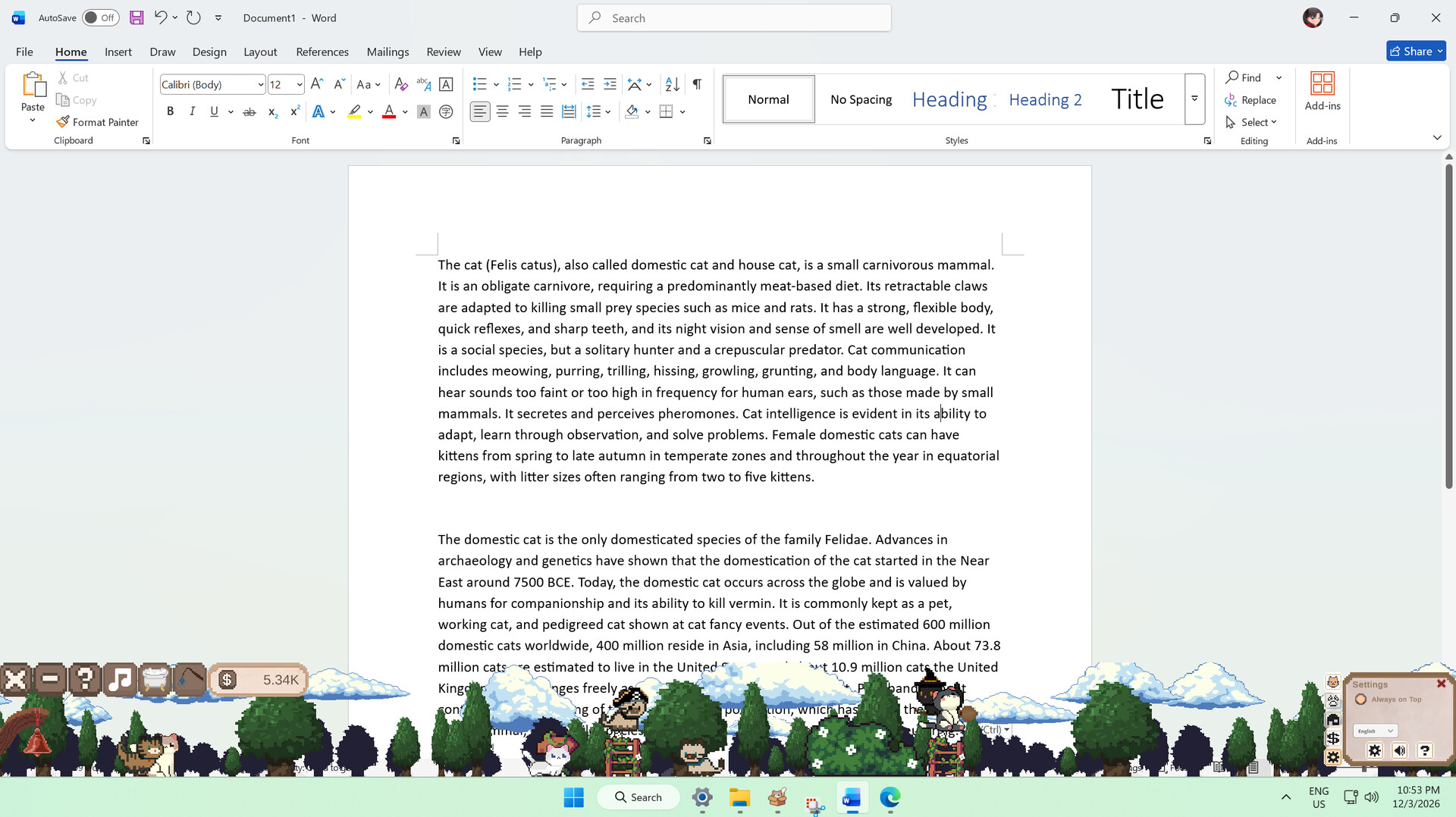The height and width of the screenshot is (817, 1456).
Task: Click the Clear All Formatting icon
Action: 401,84
